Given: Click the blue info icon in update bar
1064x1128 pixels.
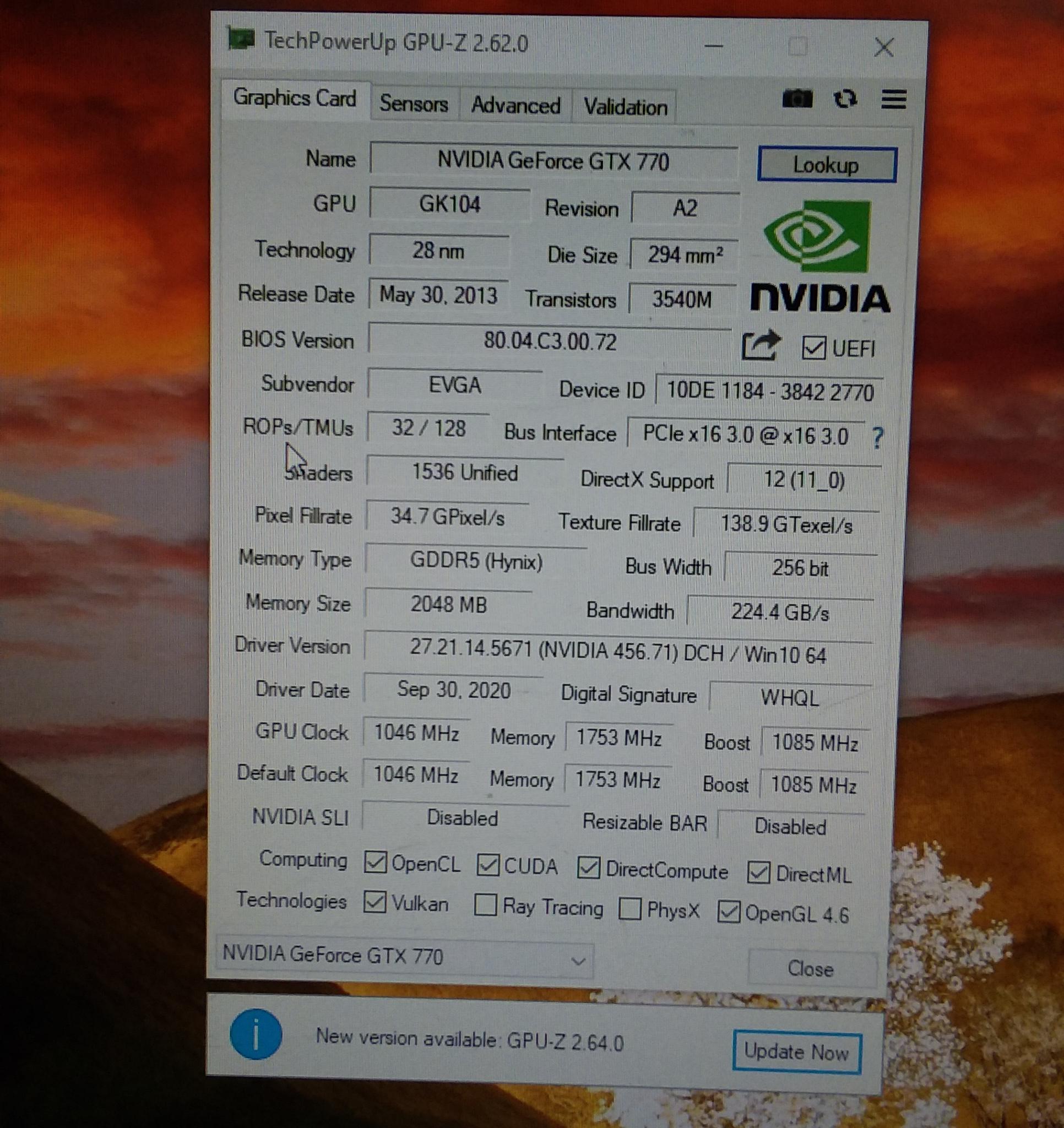Looking at the screenshot, I should click(256, 1034).
